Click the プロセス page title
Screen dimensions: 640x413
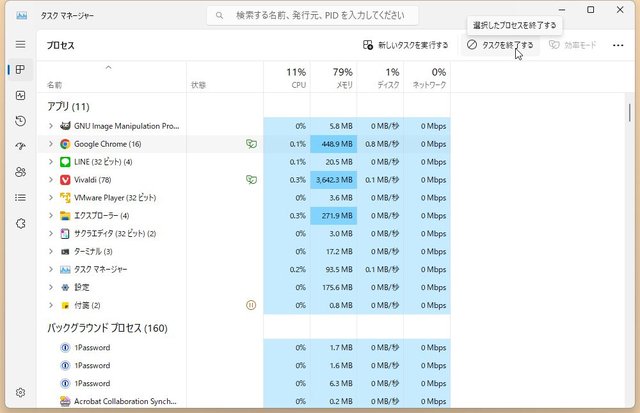(60, 45)
